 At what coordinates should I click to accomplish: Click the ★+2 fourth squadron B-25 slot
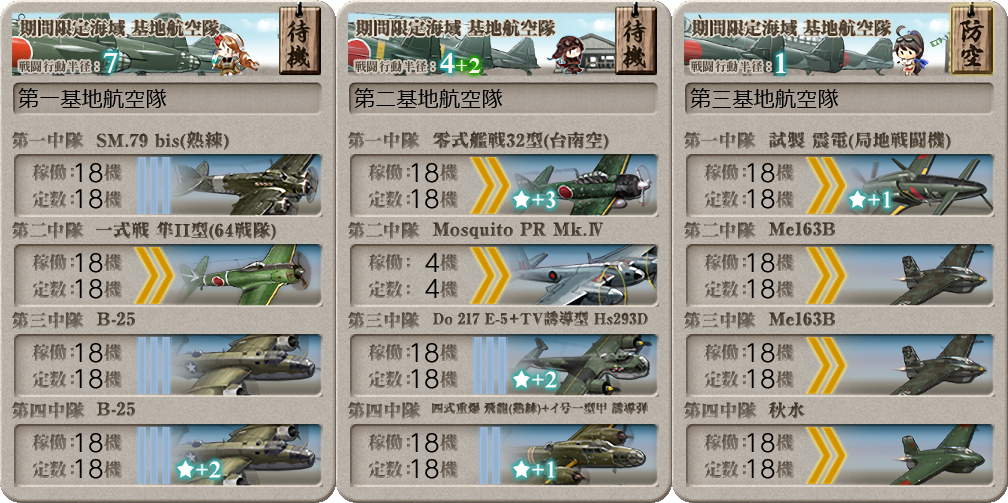click(167, 454)
